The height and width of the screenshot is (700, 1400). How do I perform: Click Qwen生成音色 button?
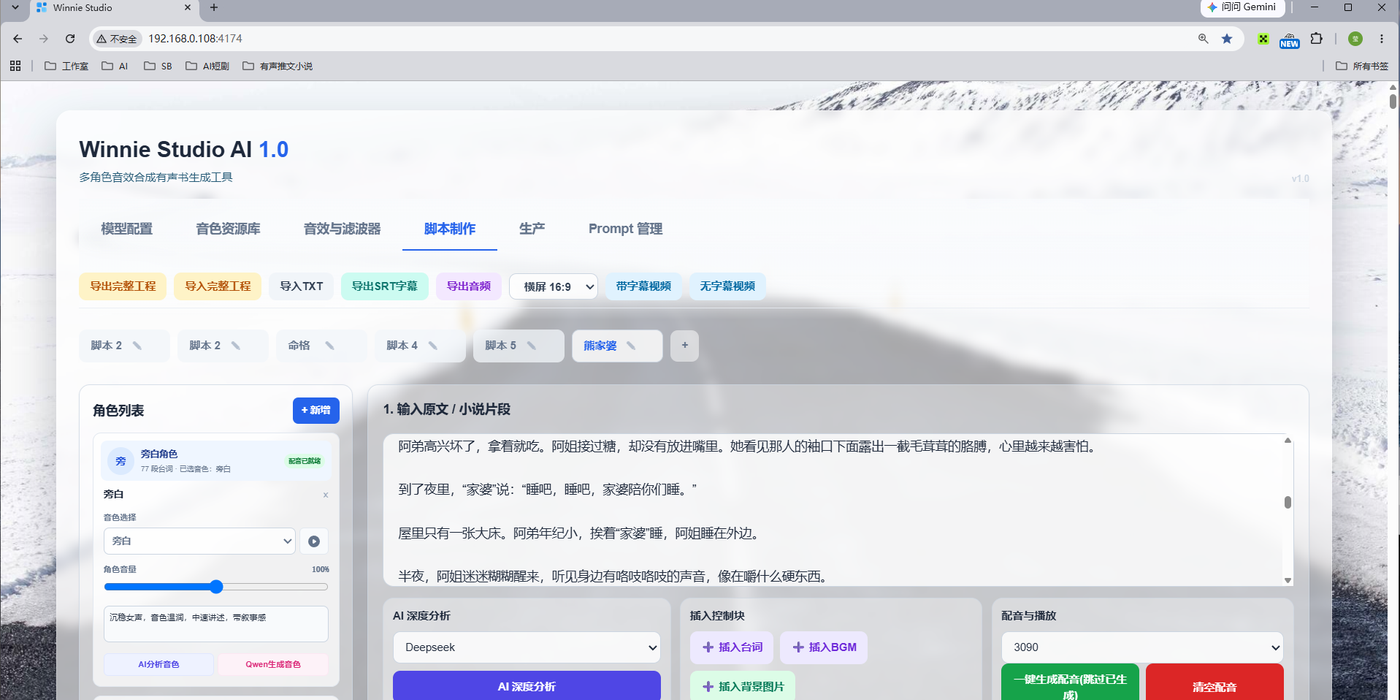tap(273, 664)
